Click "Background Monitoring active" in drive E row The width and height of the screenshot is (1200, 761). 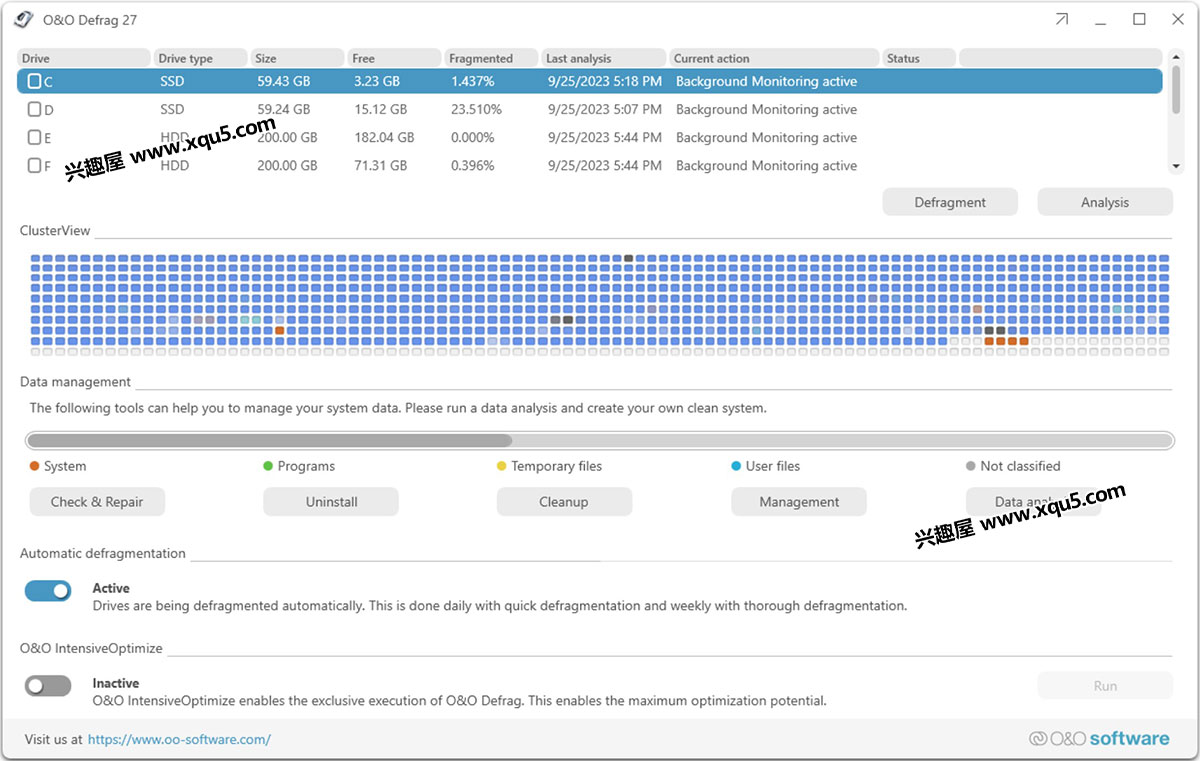766,137
